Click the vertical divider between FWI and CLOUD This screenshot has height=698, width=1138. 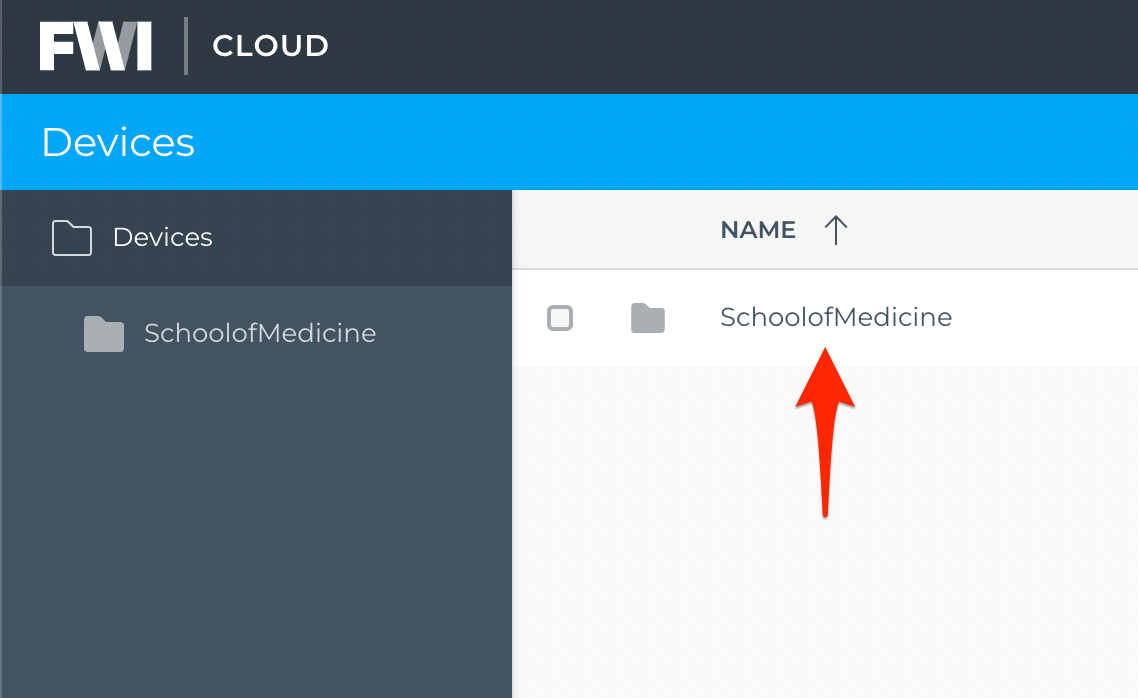click(186, 46)
